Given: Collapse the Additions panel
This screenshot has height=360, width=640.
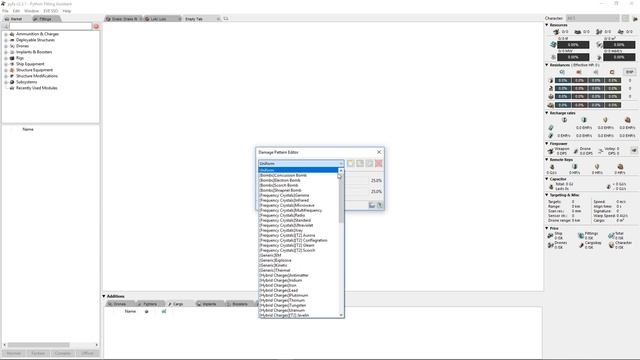Looking at the screenshot, I should point(104,296).
